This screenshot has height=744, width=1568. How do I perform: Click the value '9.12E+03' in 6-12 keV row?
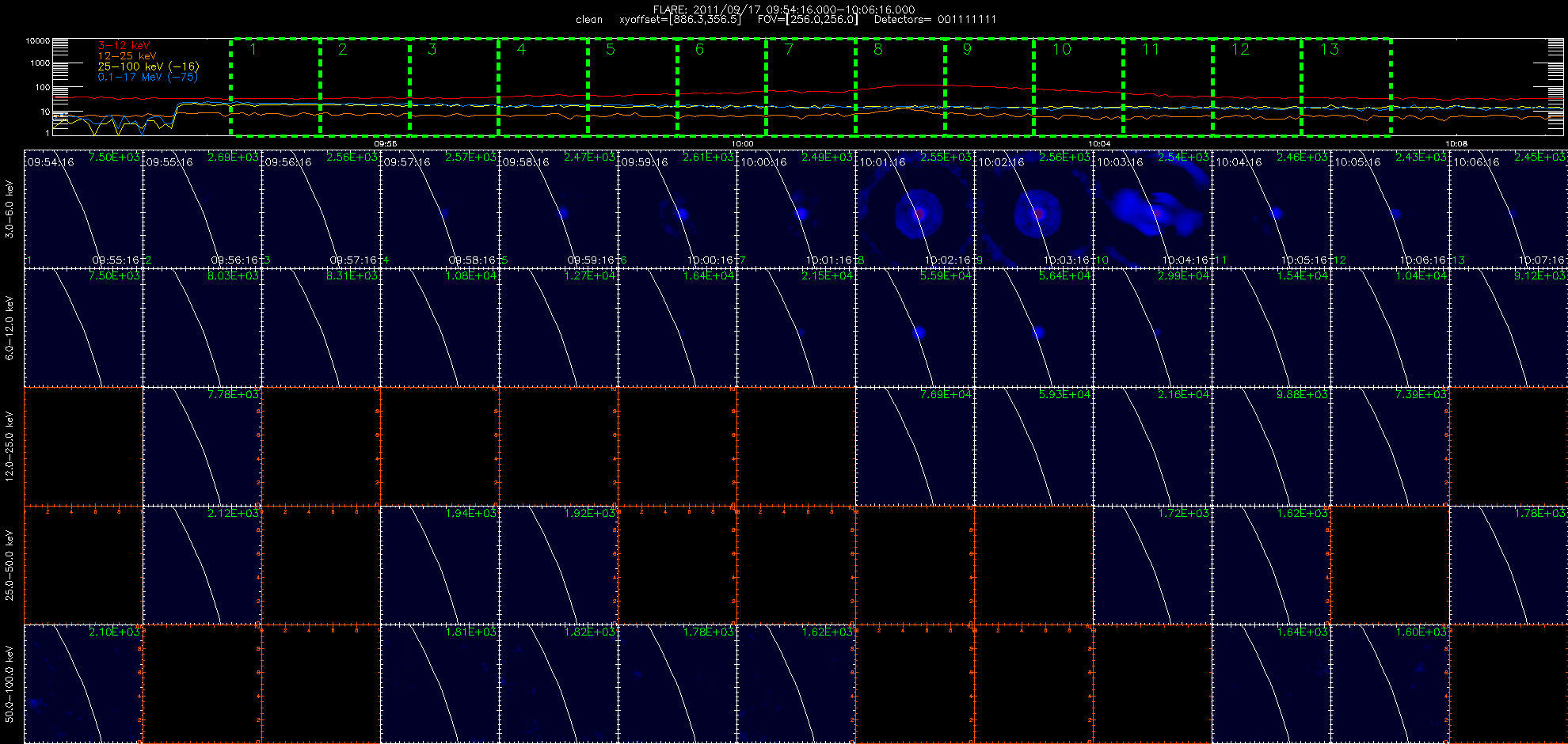[1540, 276]
